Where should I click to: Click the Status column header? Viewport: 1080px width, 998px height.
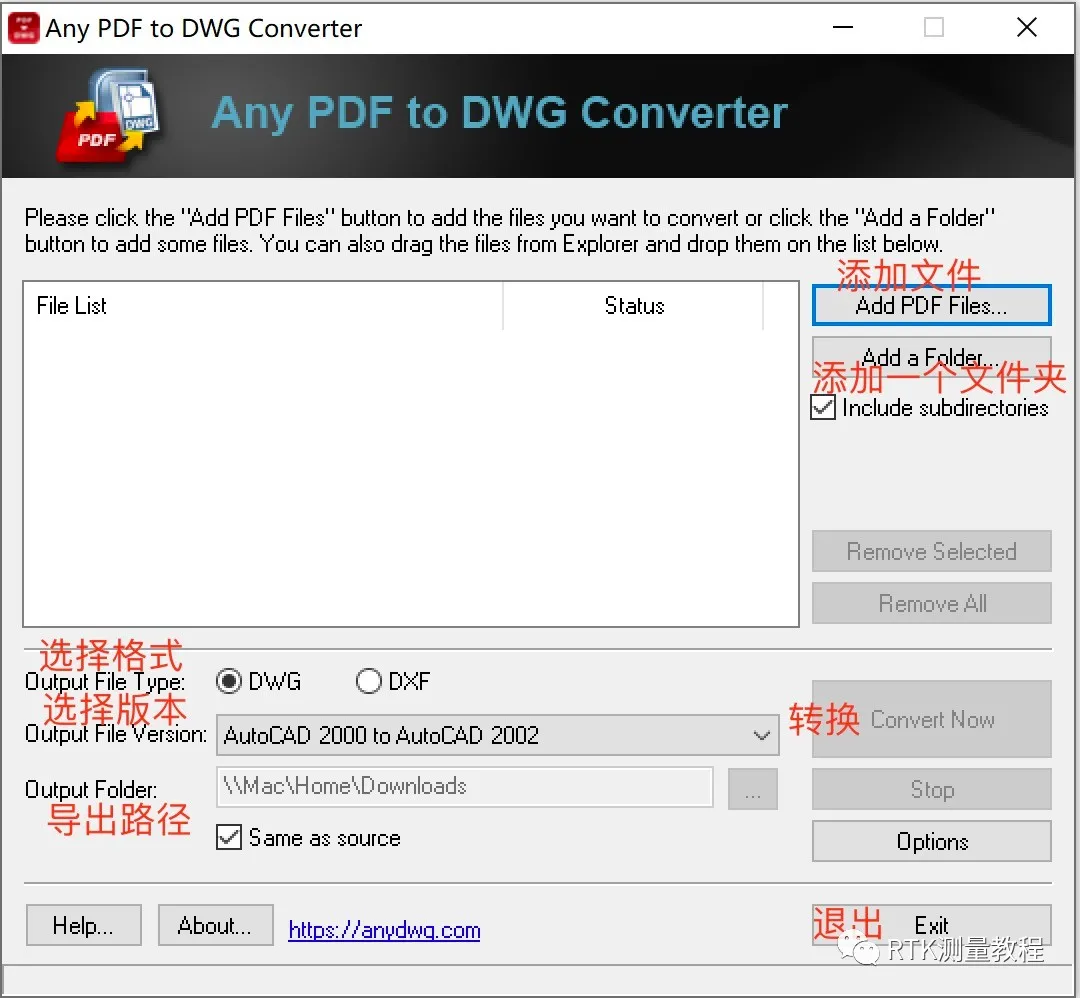(x=634, y=306)
